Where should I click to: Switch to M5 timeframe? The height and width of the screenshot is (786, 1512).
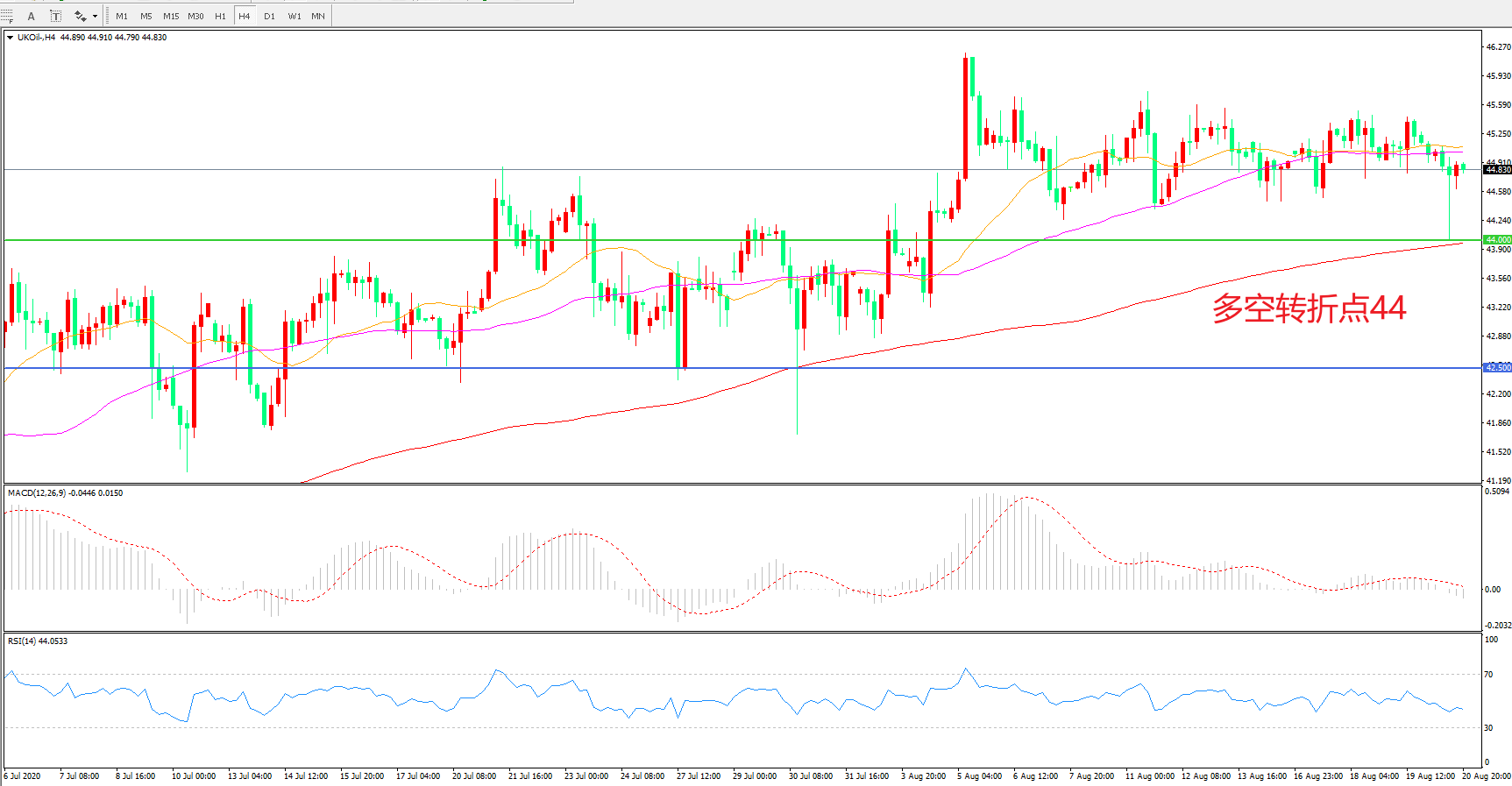146,16
